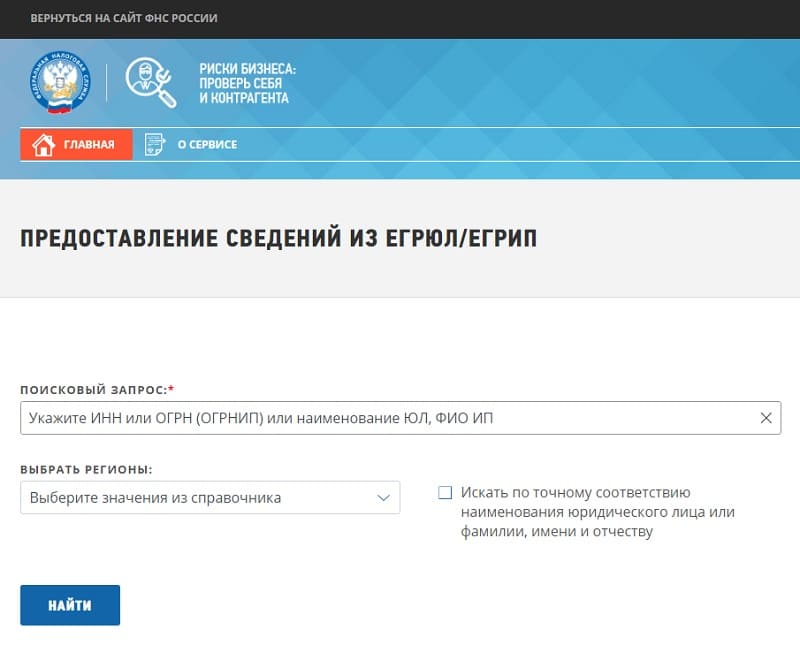The width and height of the screenshot is (800, 660).
Task: Switch to the ГЛАВНАЯ tab
Action: point(76,145)
